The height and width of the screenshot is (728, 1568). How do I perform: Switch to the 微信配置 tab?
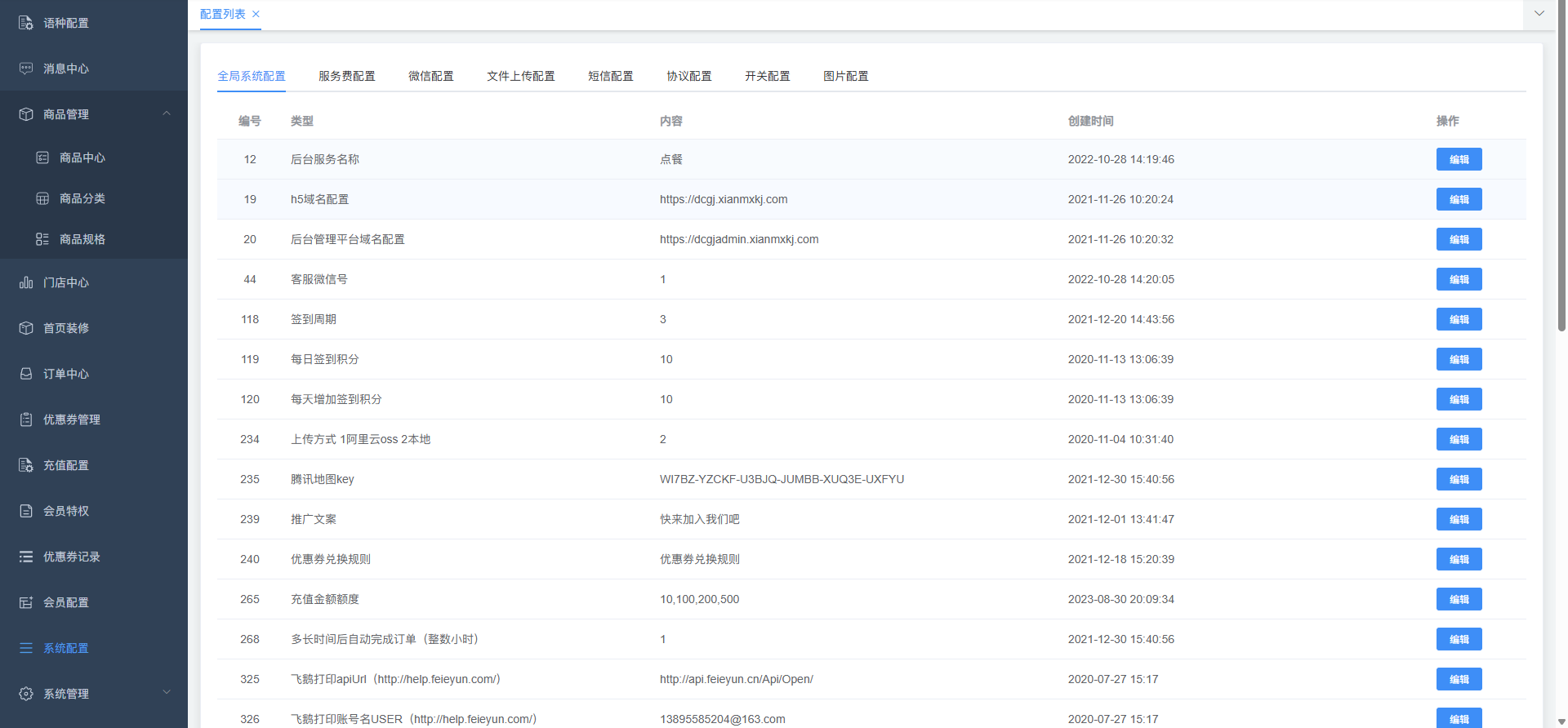point(430,76)
